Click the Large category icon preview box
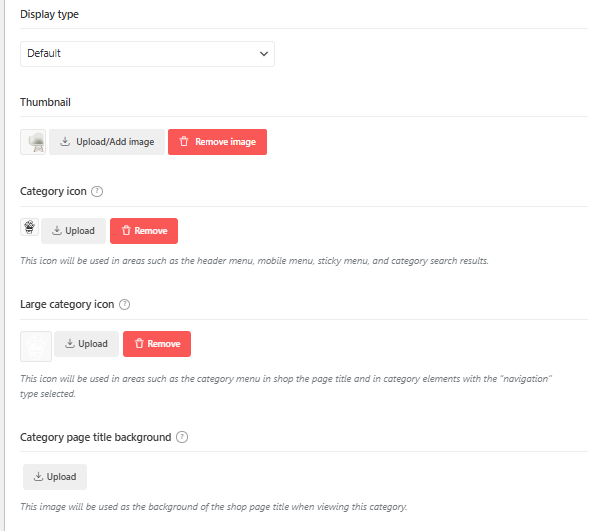This screenshot has height=531, width=603. pos(36,346)
